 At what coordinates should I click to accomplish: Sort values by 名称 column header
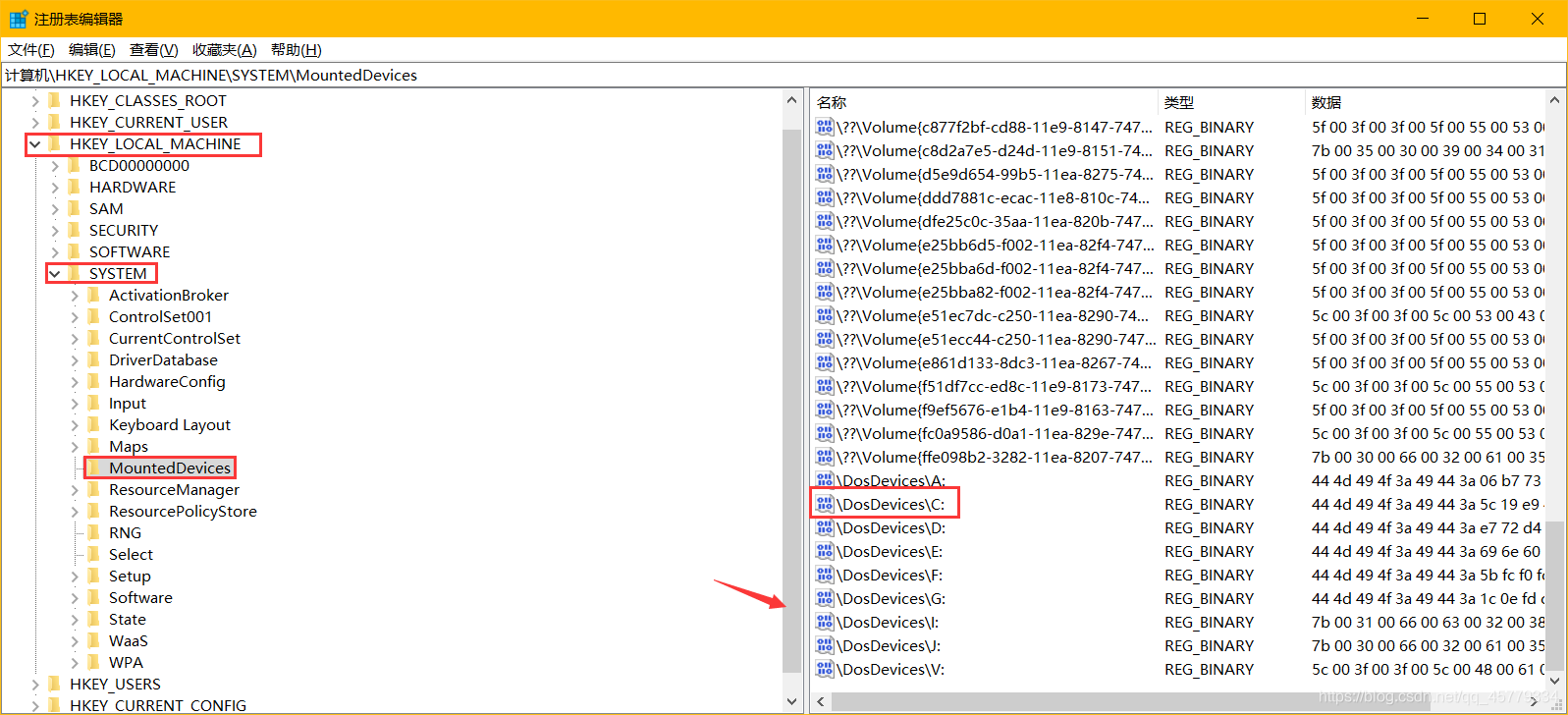point(984,102)
